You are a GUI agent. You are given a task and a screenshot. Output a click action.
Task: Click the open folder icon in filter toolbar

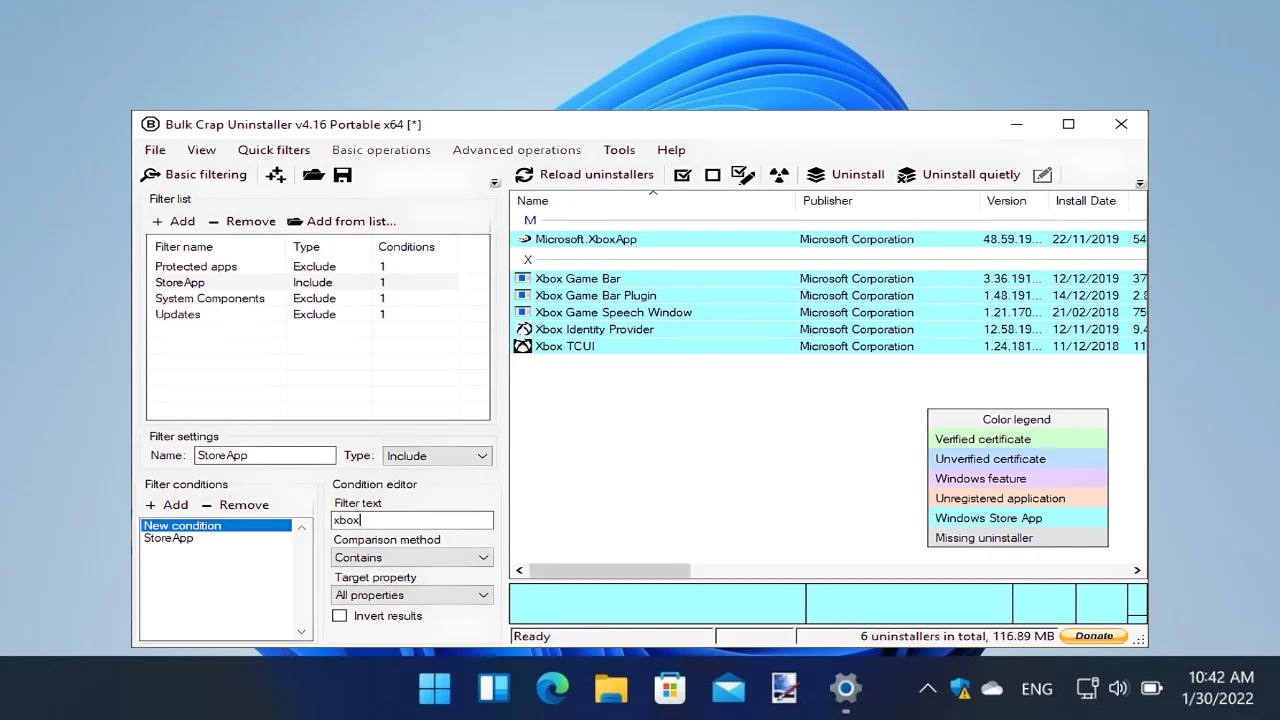(x=314, y=175)
